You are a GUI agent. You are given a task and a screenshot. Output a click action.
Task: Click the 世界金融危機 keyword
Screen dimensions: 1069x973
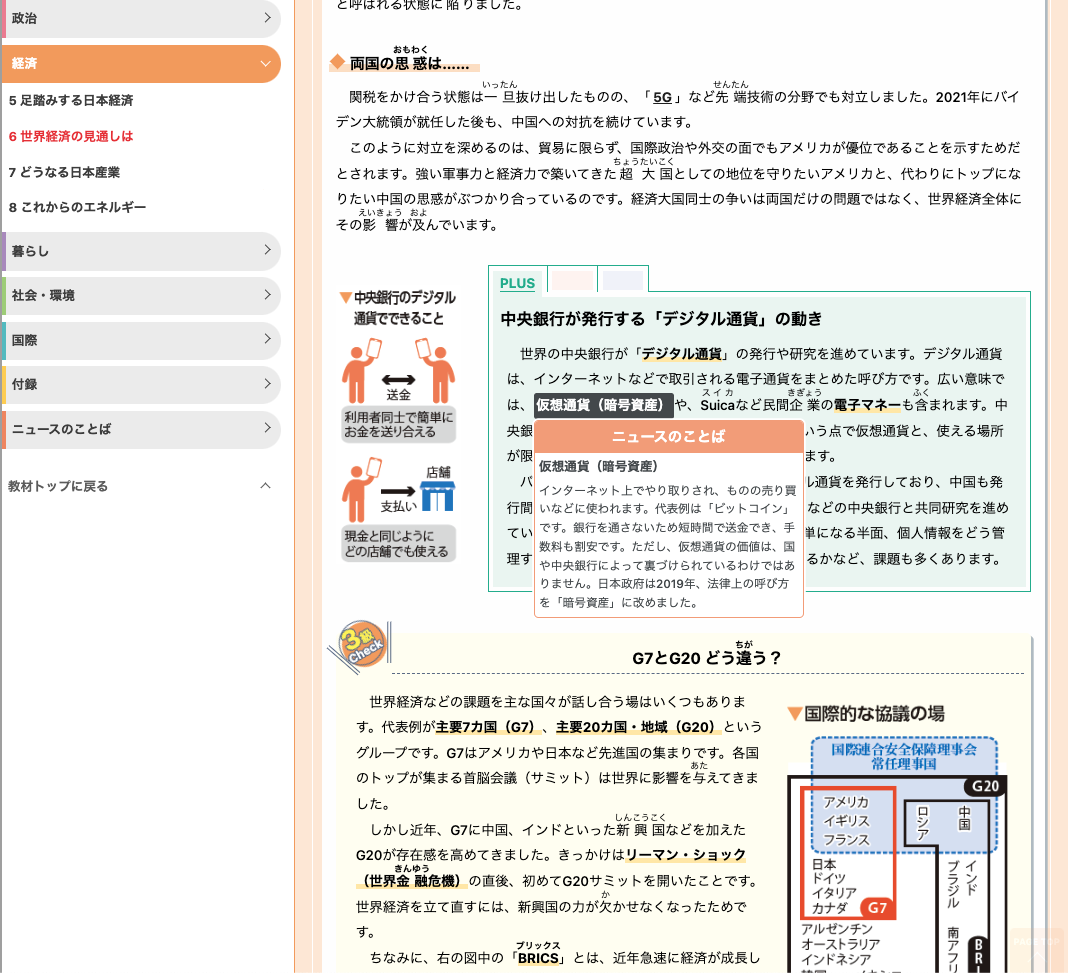point(411,881)
